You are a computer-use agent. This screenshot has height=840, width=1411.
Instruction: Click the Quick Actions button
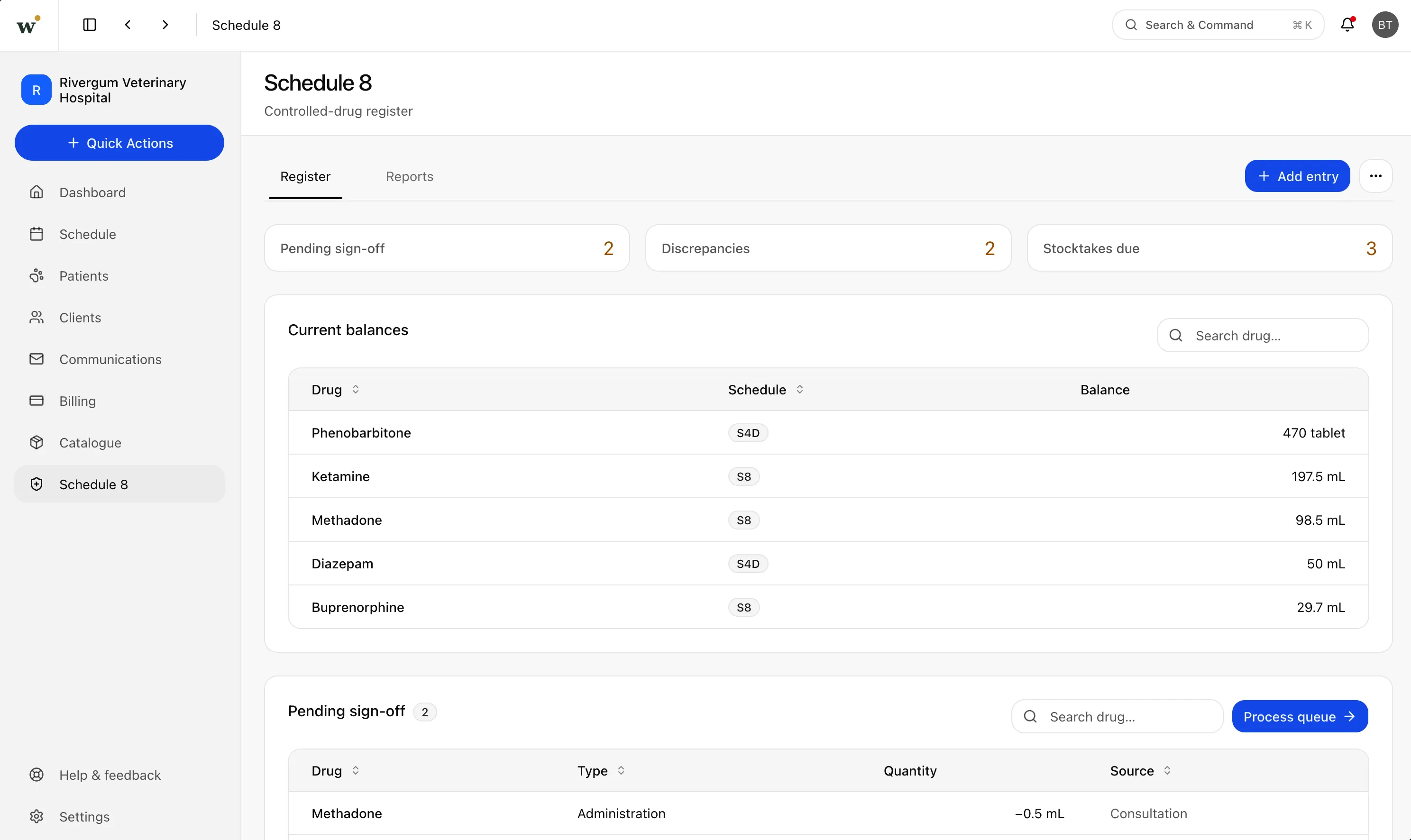point(119,143)
